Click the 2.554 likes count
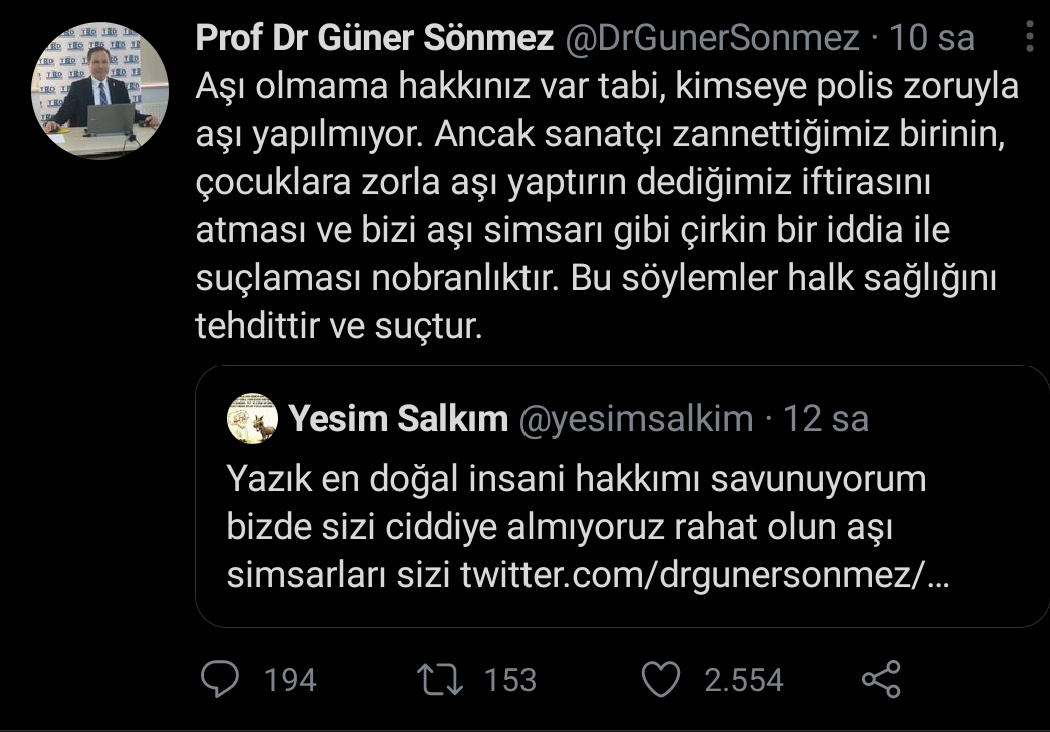1050x732 pixels. pos(744,681)
